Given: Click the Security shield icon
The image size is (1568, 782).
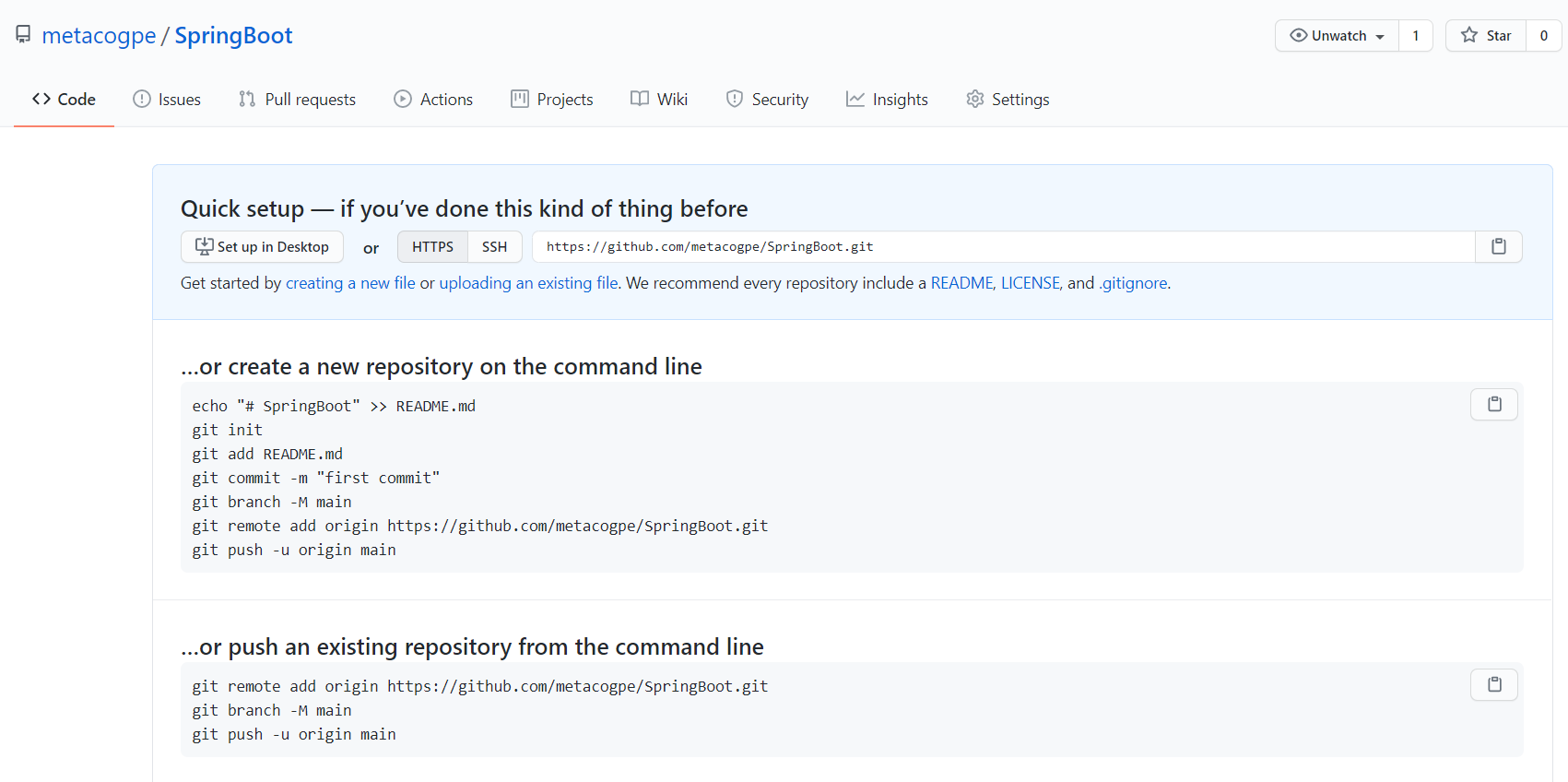Looking at the screenshot, I should [735, 99].
